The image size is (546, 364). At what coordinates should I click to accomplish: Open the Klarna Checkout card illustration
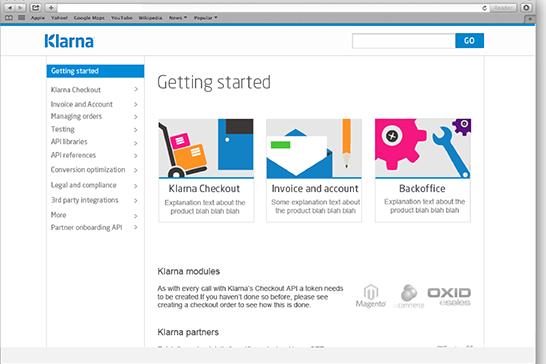click(206, 148)
